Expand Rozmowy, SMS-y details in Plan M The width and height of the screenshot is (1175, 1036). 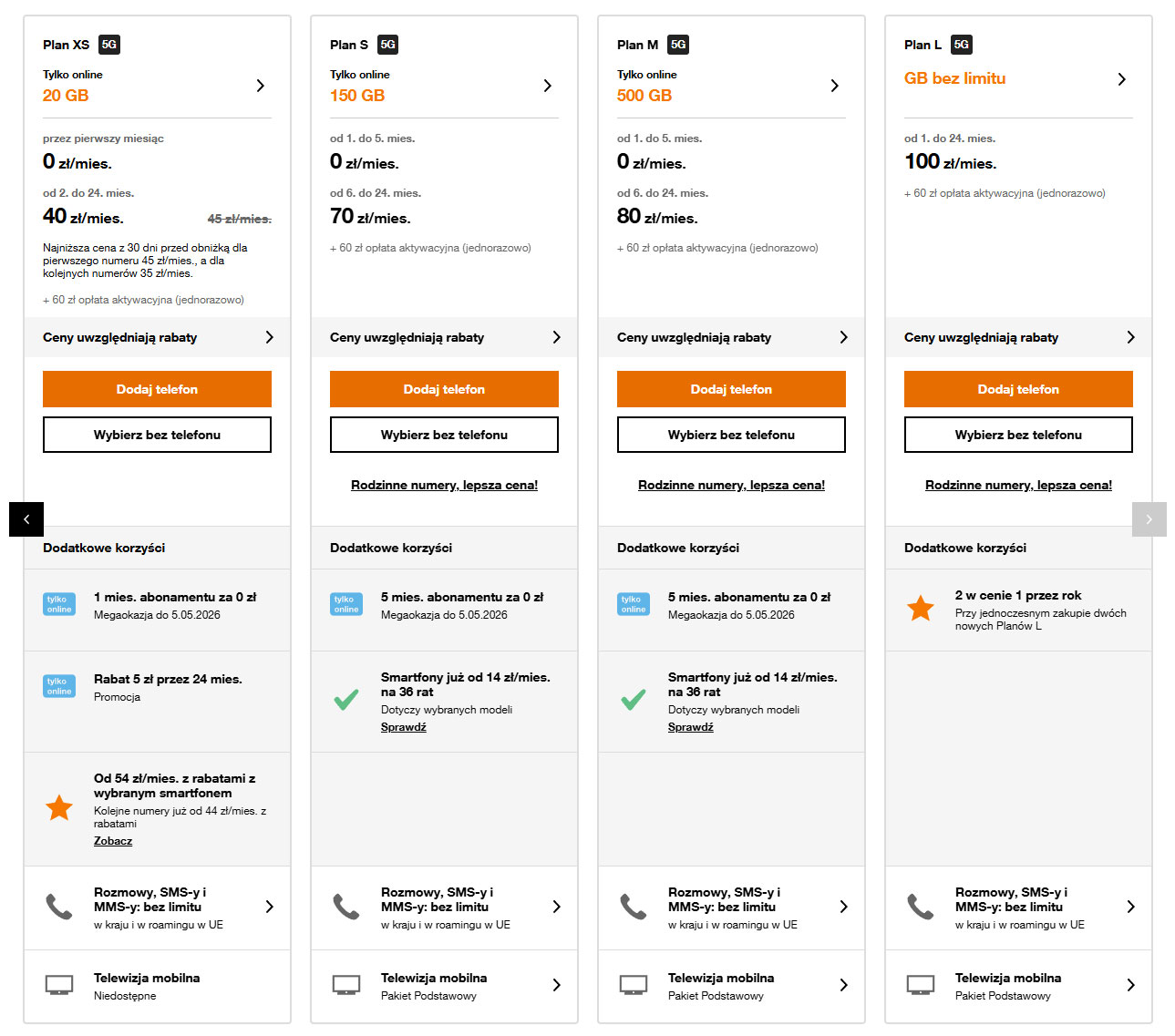pos(844,907)
